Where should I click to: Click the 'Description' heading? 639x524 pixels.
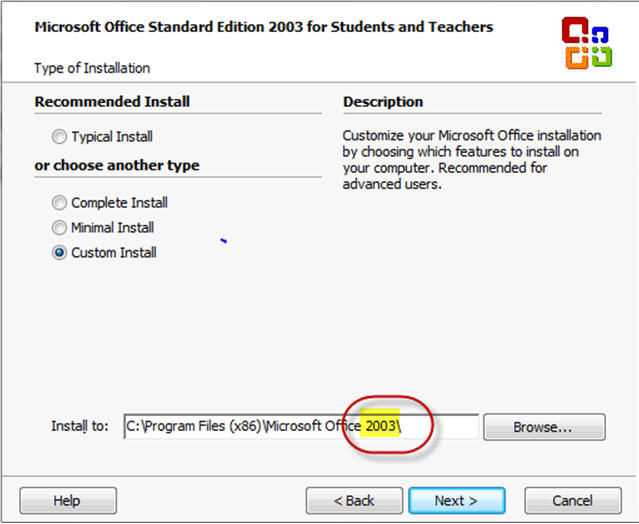(x=383, y=101)
